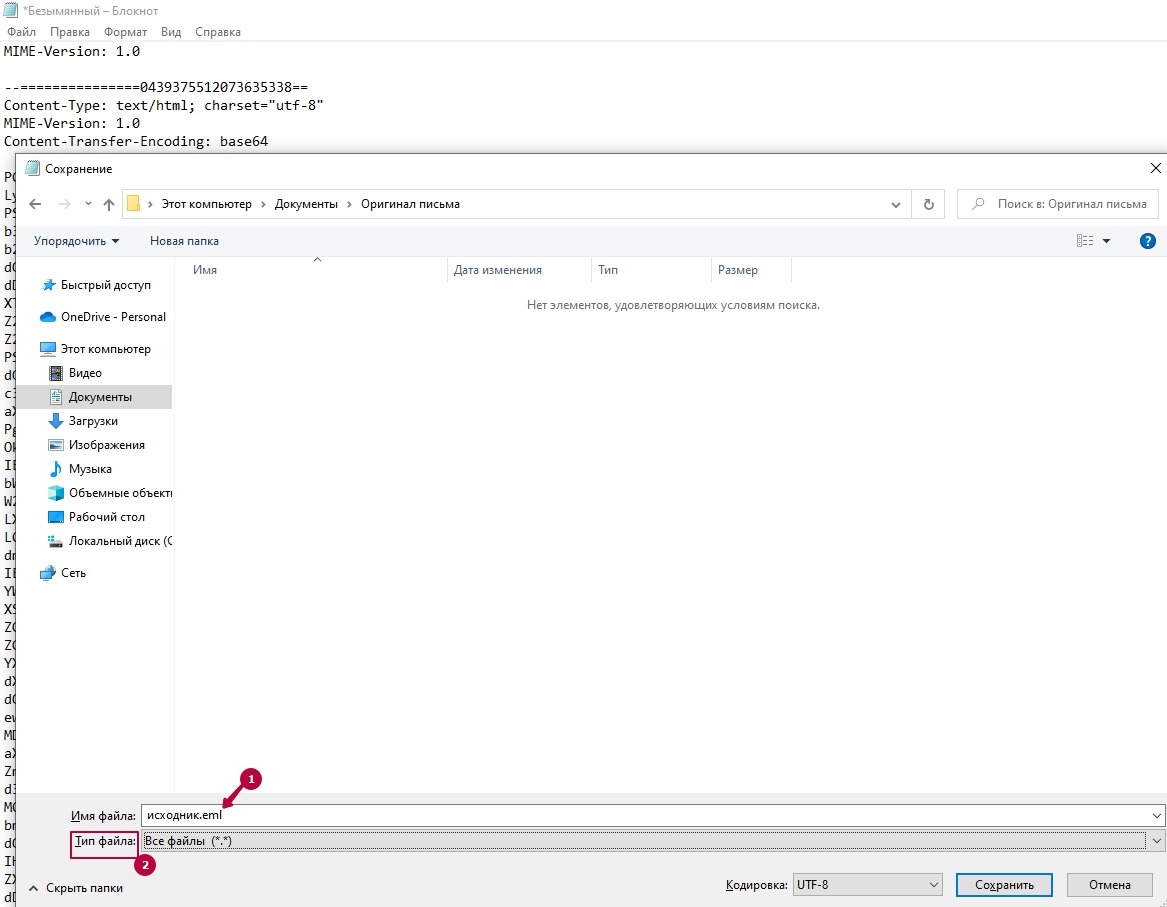Image resolution: width=1167 pixels, height=907 pixels.
Task: Open the Музыка folder
Action: 89,469
